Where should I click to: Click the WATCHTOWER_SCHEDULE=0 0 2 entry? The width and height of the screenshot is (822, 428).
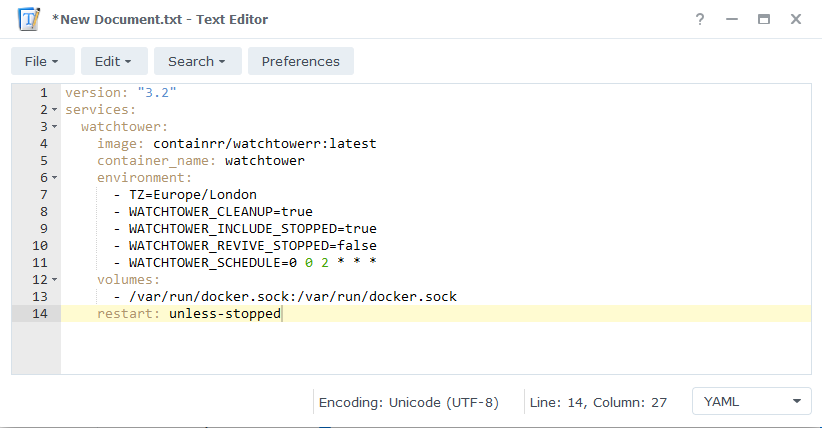(x=253, y=263)
